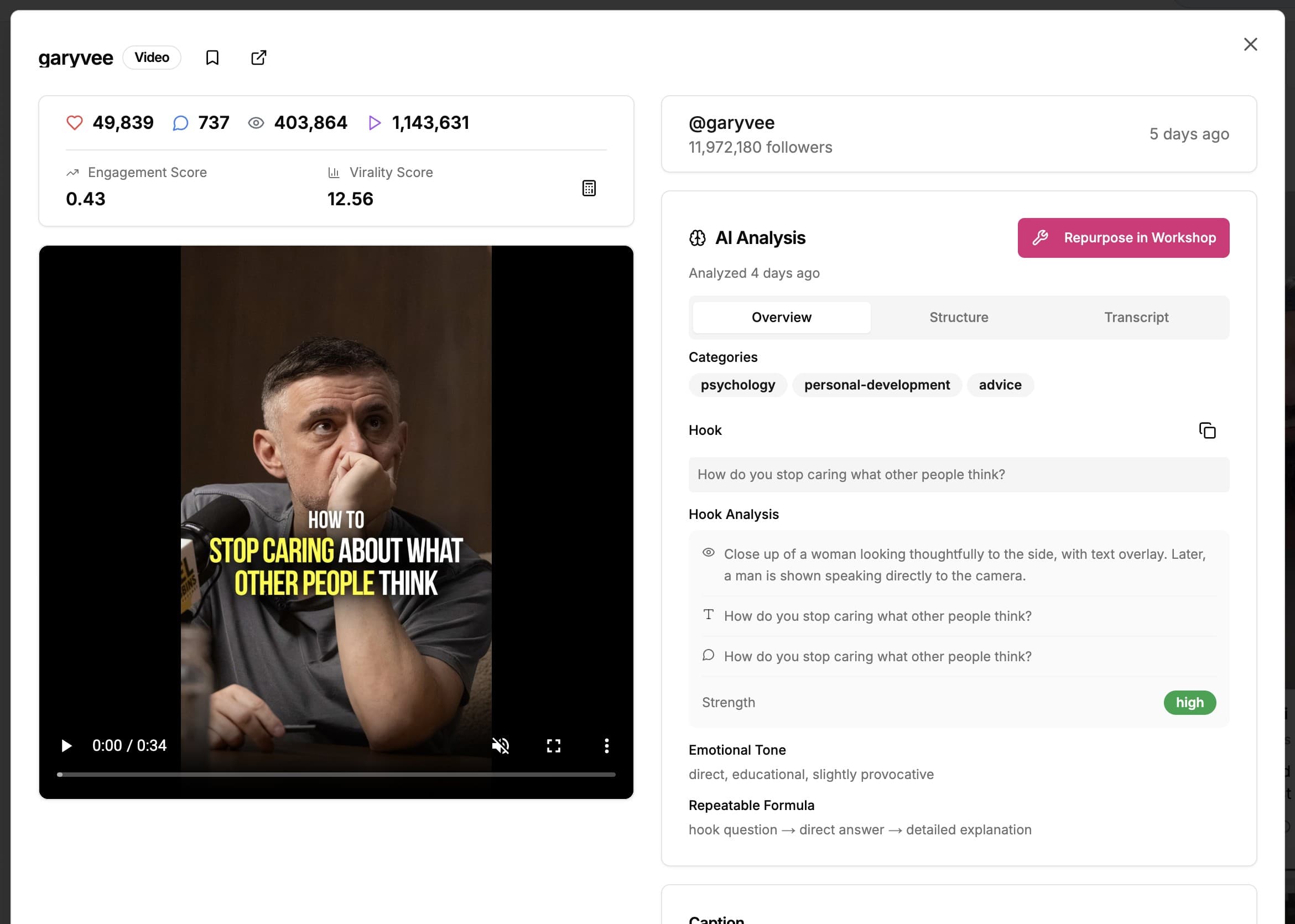Bookmark this garyvee video
The width and height of the screenshot is (1295, 924).
[212, 58]
